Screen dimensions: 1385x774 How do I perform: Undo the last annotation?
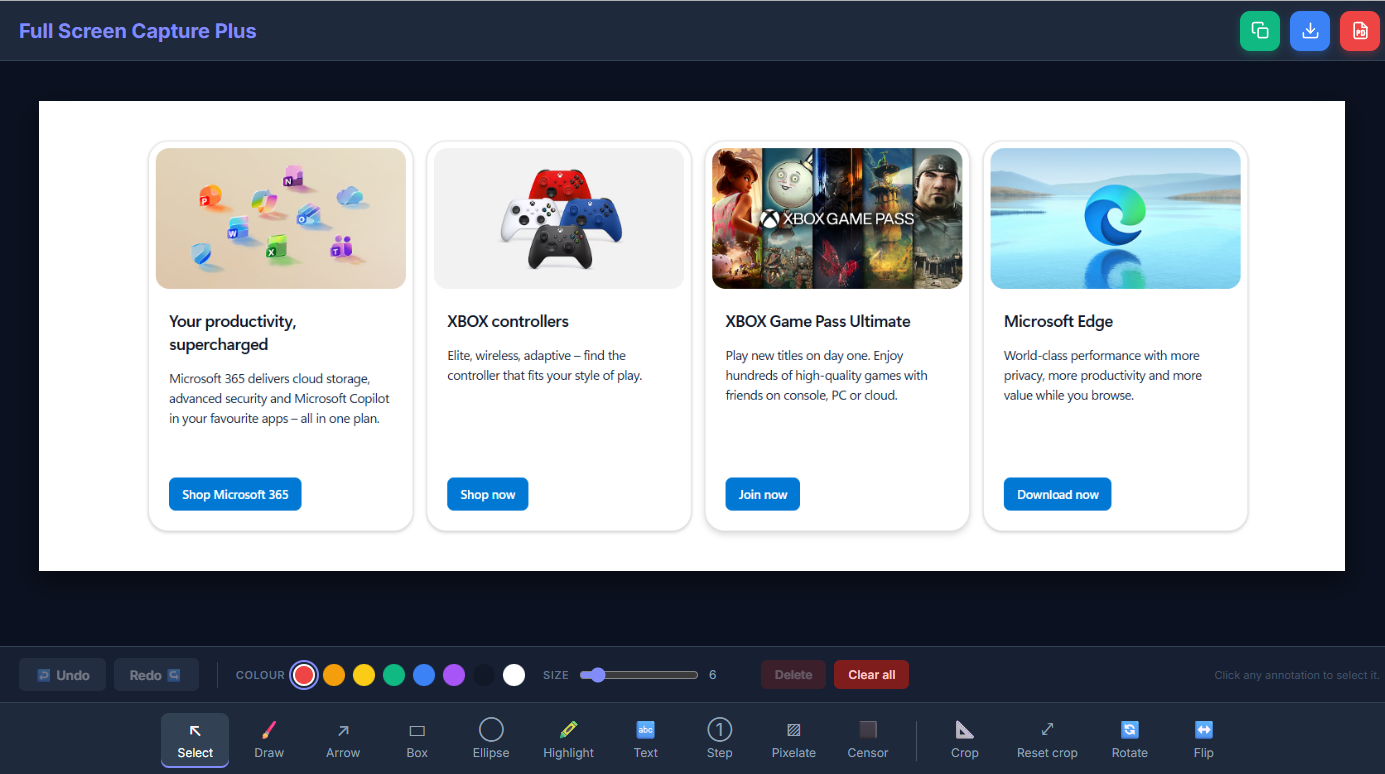(62, 675)
